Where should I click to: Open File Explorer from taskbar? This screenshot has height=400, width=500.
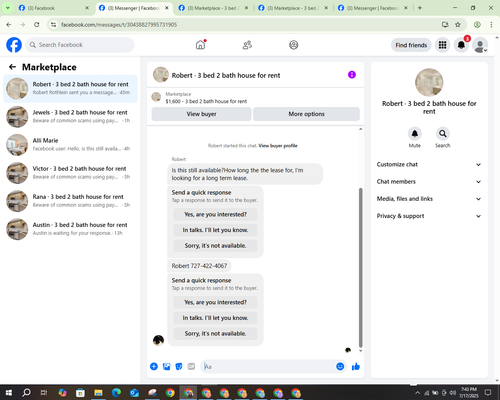(x=98, y=393)
